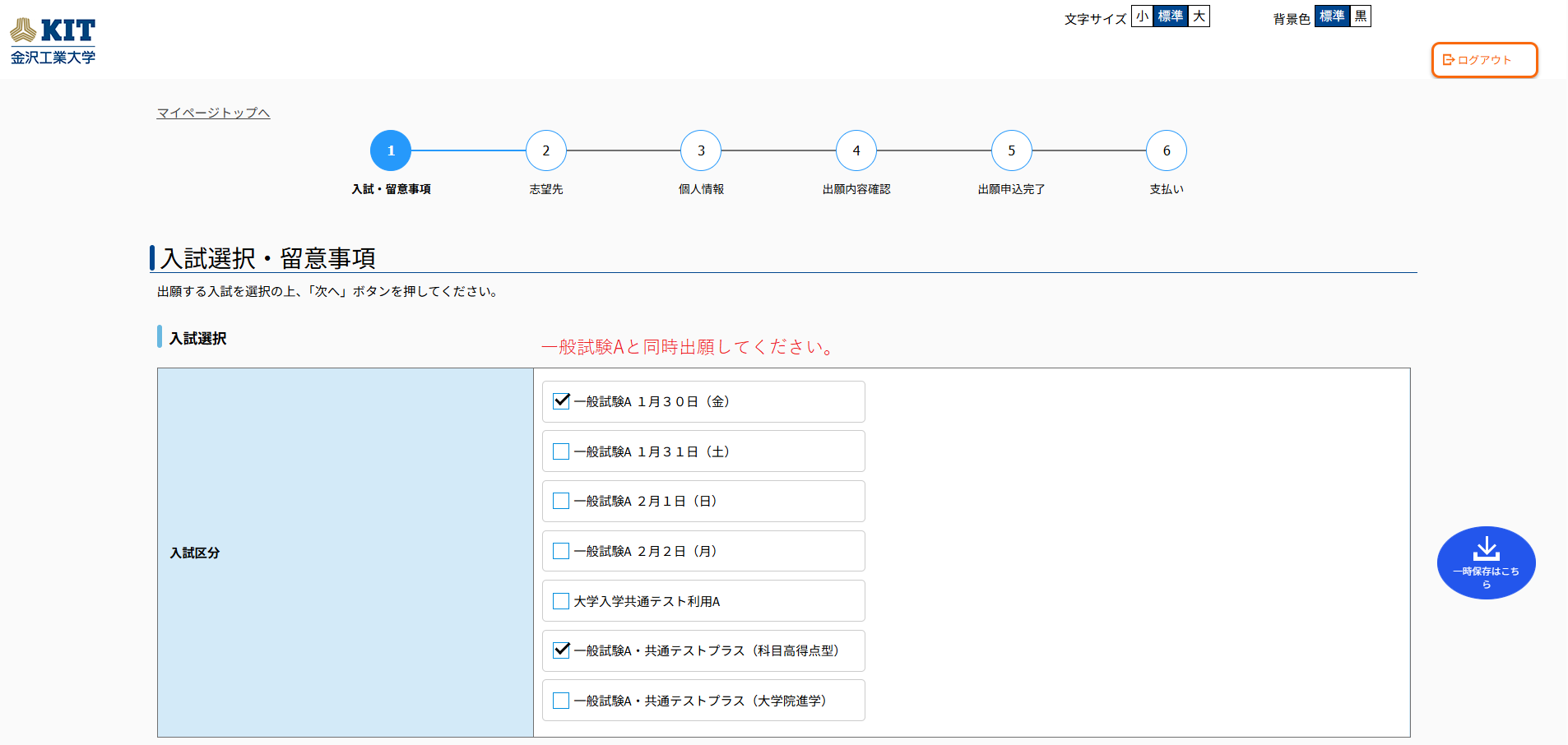
Task: Switch background color to black (黒)
Action: [x=1361, y=16]
